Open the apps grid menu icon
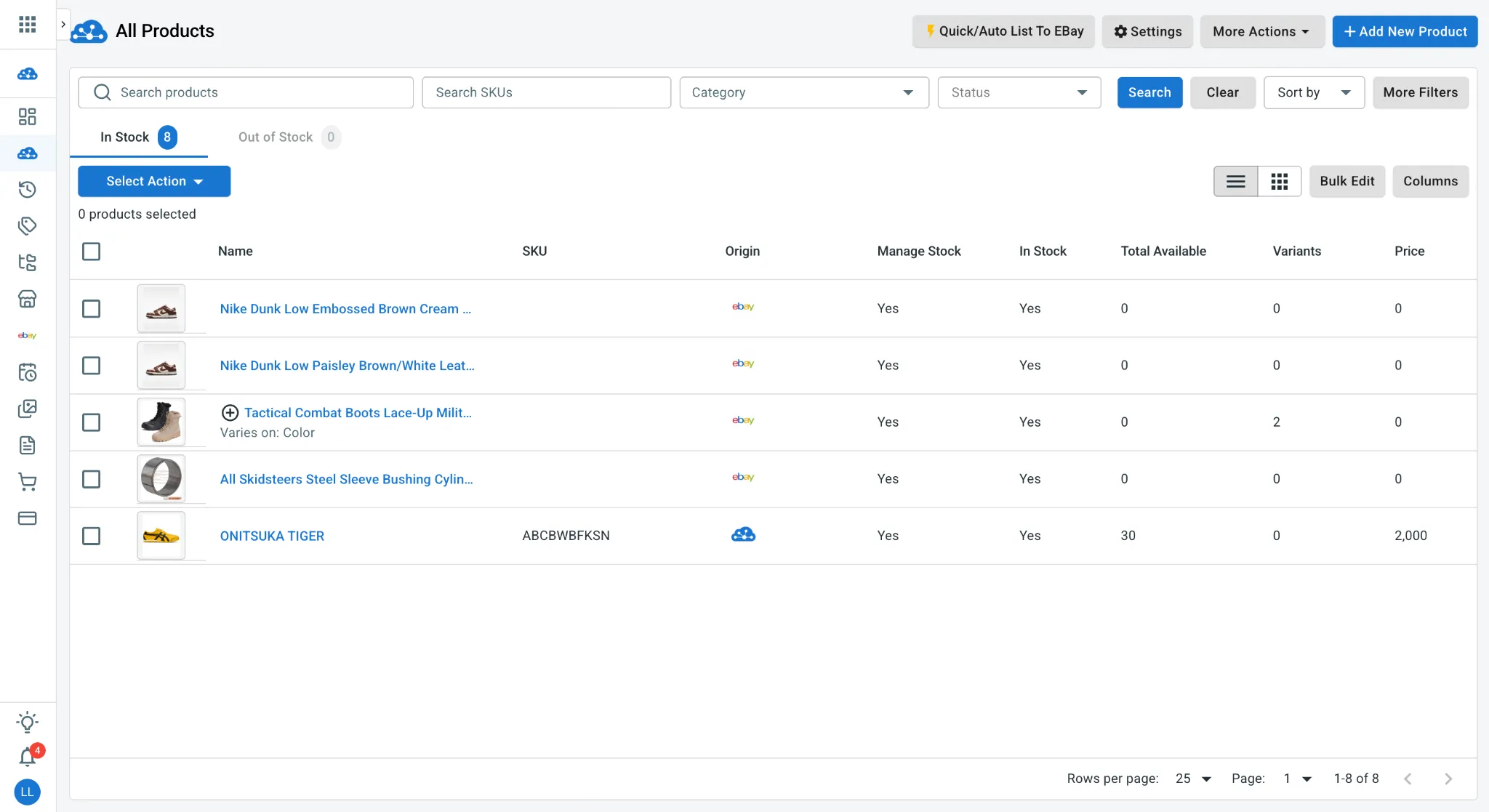1489x812 pixels. pyautogui.click(x=28, y=25)
